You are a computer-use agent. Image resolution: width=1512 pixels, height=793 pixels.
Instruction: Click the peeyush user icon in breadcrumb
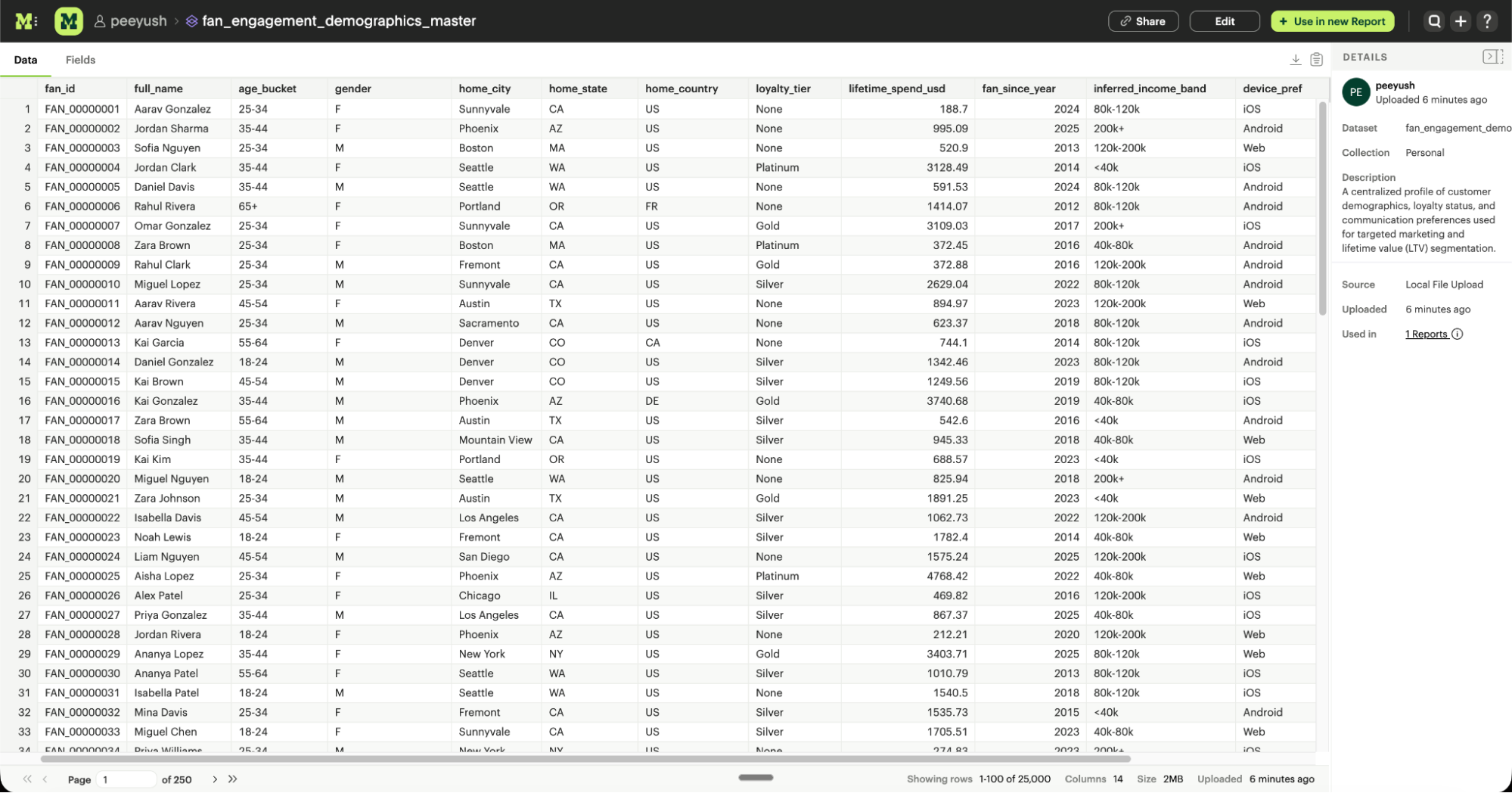(x=101, y=20)
